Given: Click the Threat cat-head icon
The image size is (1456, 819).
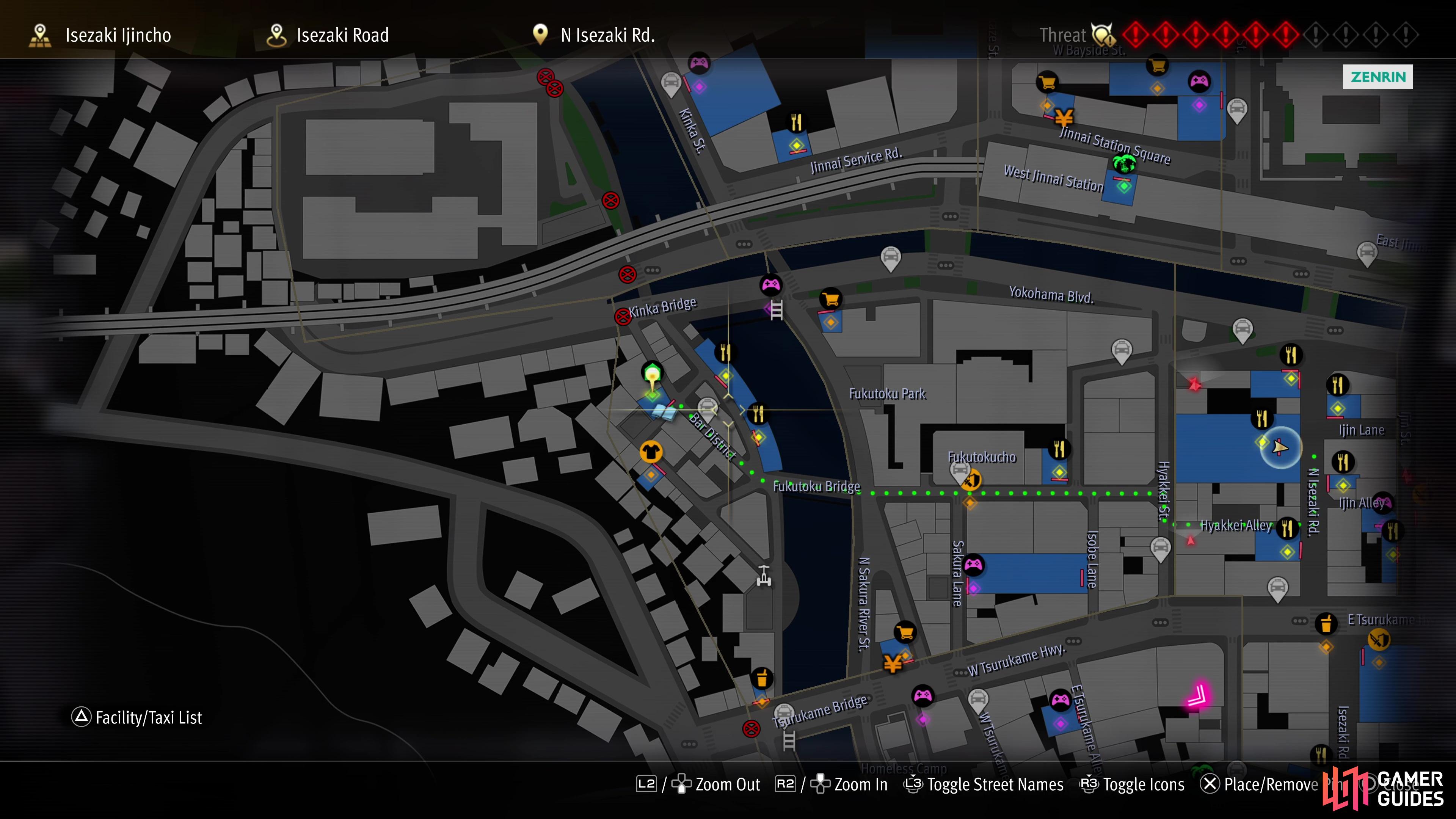Looking at the screenshot, I should point(1103,35).
